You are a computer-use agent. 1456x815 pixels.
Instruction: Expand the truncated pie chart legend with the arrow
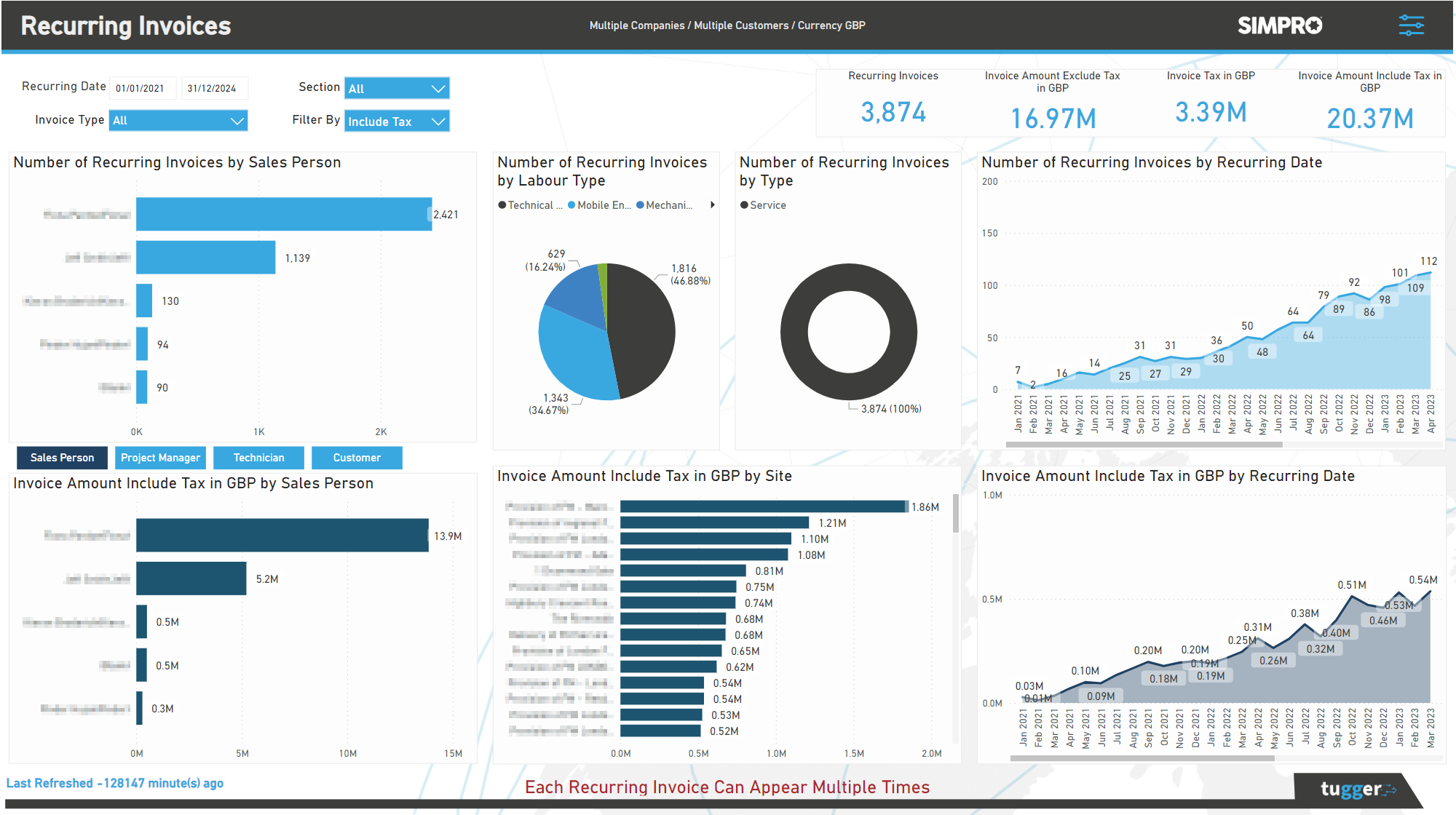click(x=713, y=204)
